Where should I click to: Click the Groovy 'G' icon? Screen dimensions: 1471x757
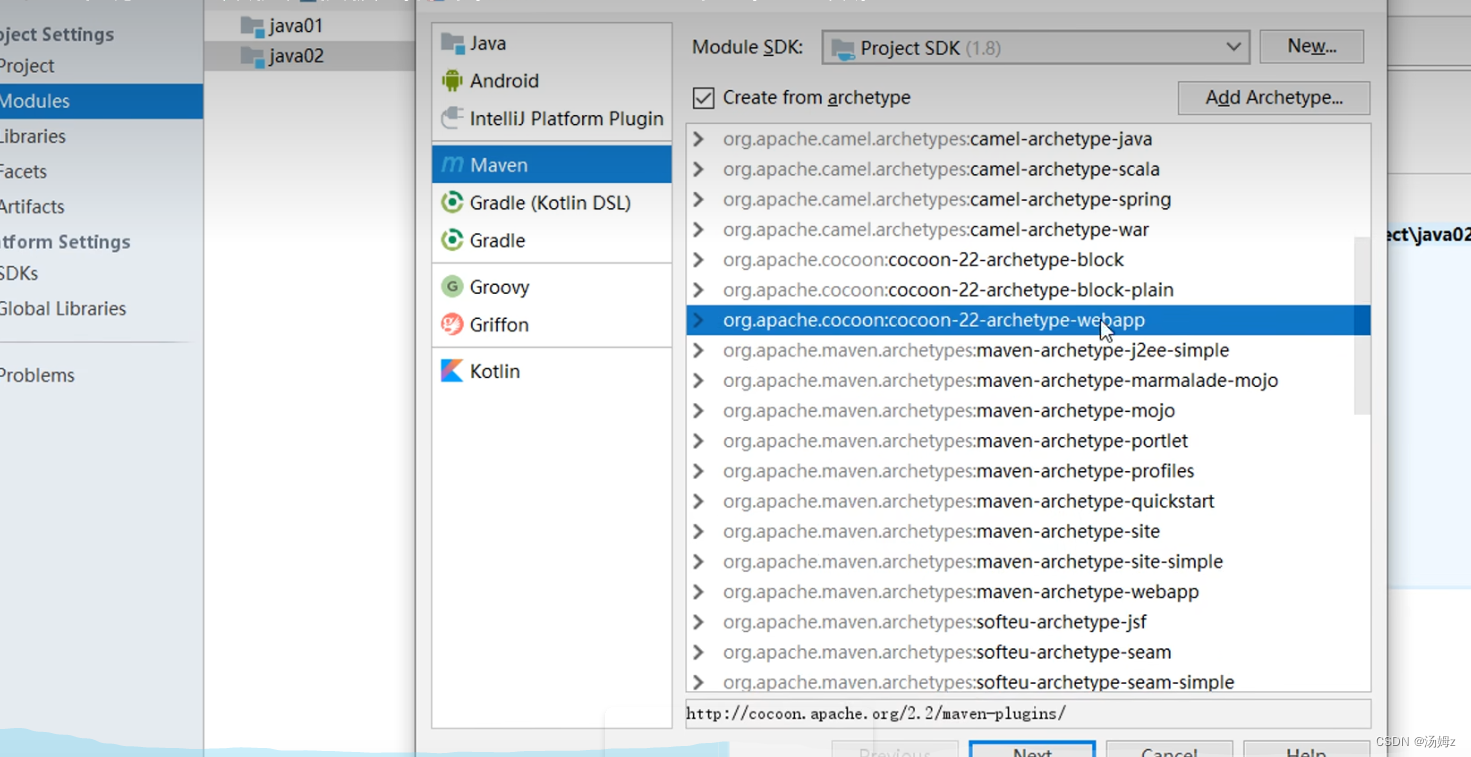452,287
